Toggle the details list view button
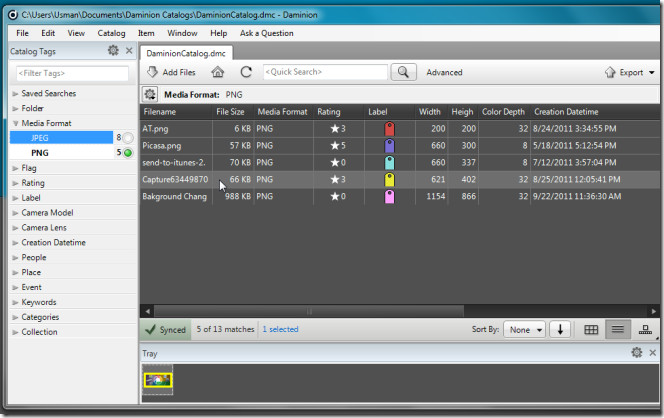664x418 pixels. [618, 329]
